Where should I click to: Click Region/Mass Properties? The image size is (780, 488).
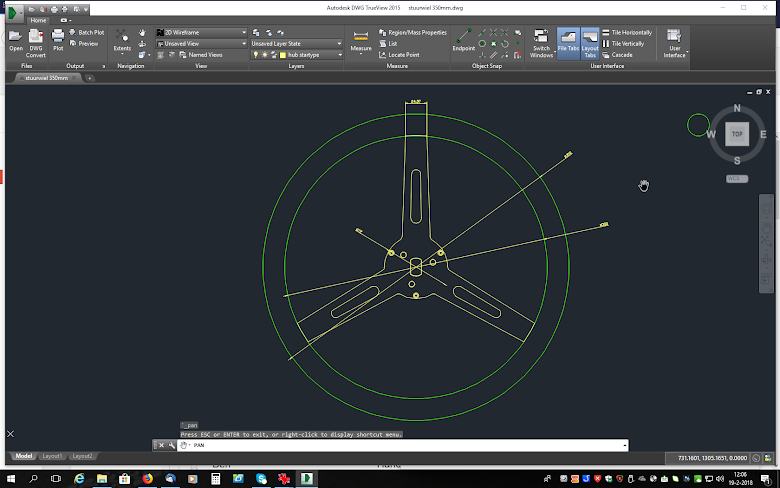(x=413, y=33)
